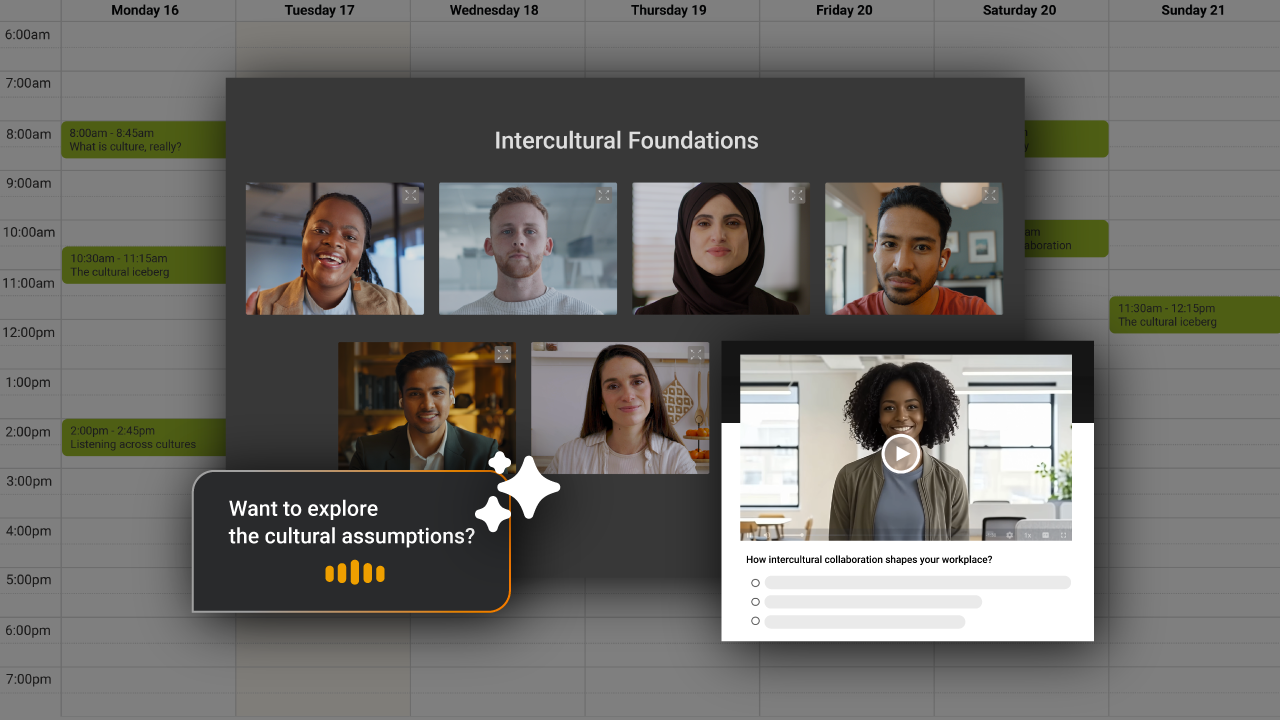The image size is (1280, 720).
Task: Open Monday 10:30am The cultural iceberg event
Action: tap(143, 265)
